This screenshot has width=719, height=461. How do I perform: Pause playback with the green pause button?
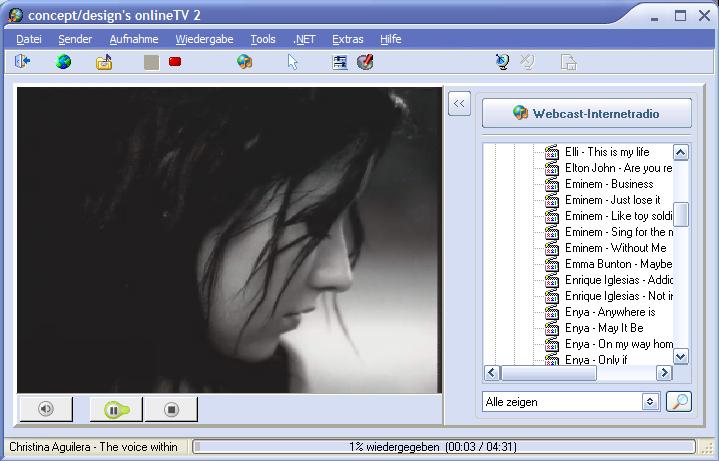click(116, 410)
